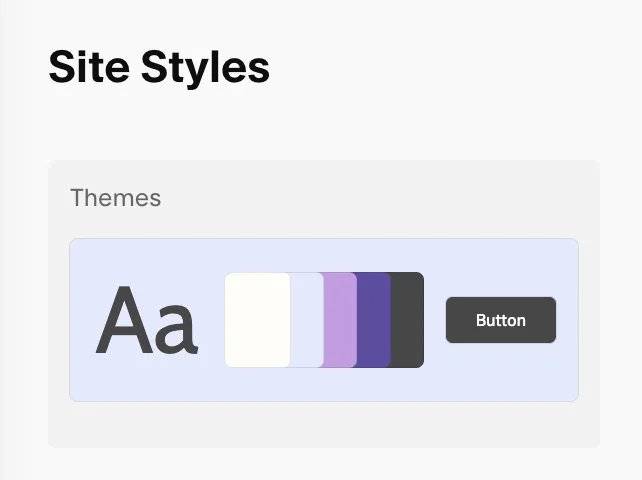Click the white color swatch in theme palette
This screenshot has width=642, height=480.
(x=257, y=320)
